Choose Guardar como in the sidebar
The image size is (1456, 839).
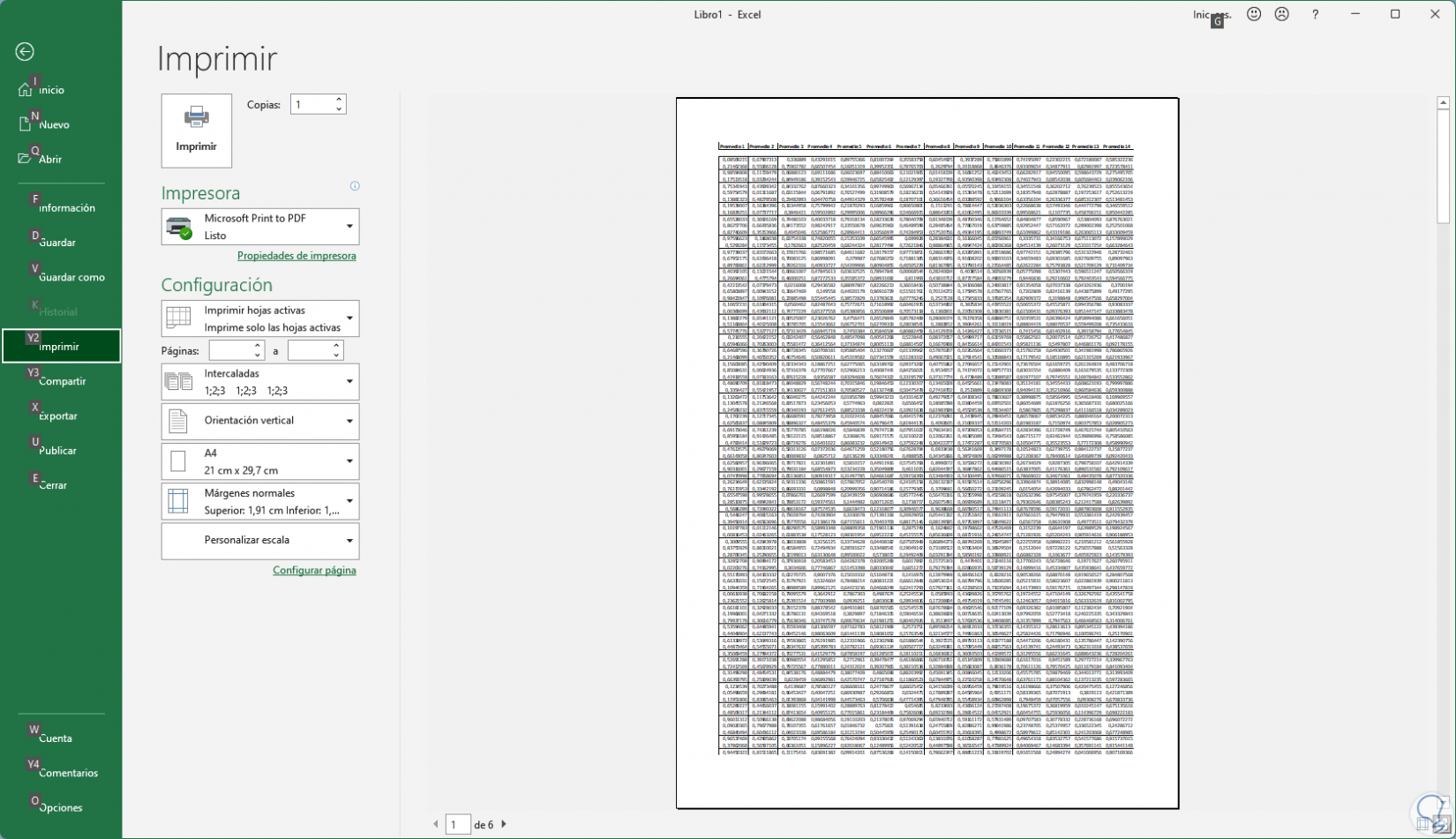click(x=61, y=277)
